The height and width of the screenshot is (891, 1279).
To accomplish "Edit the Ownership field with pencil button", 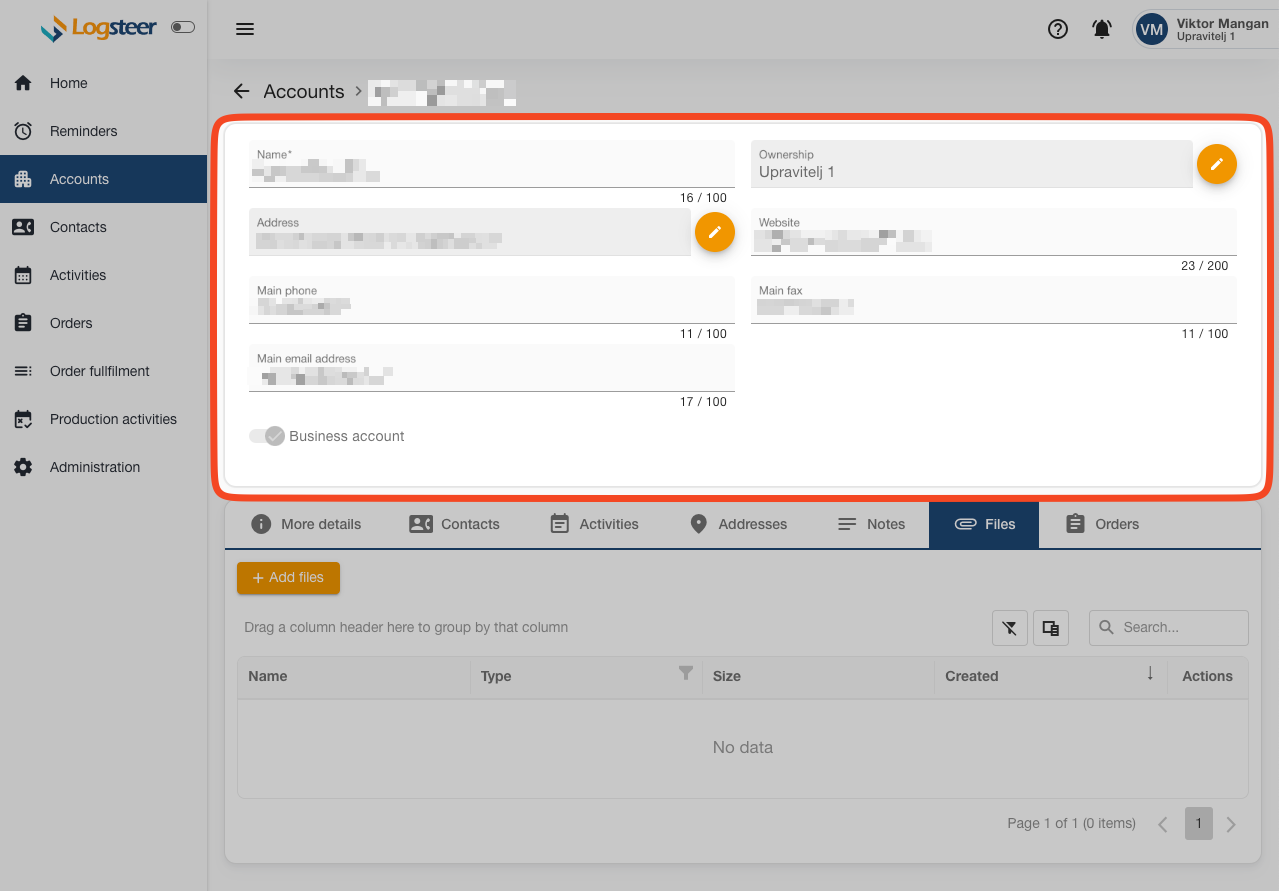I will [x=1216, y=164].
